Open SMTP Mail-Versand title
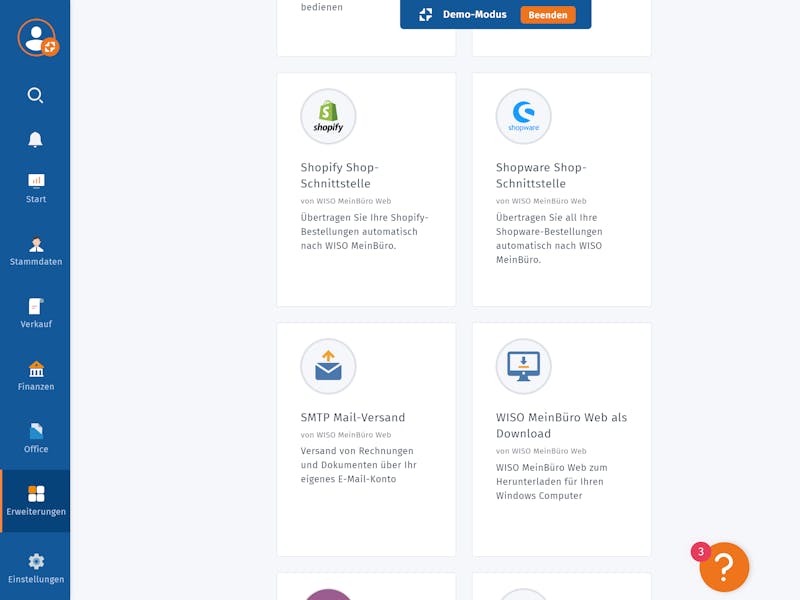Image resolution: width=800 pixels, height=600 pixels. 353,417
